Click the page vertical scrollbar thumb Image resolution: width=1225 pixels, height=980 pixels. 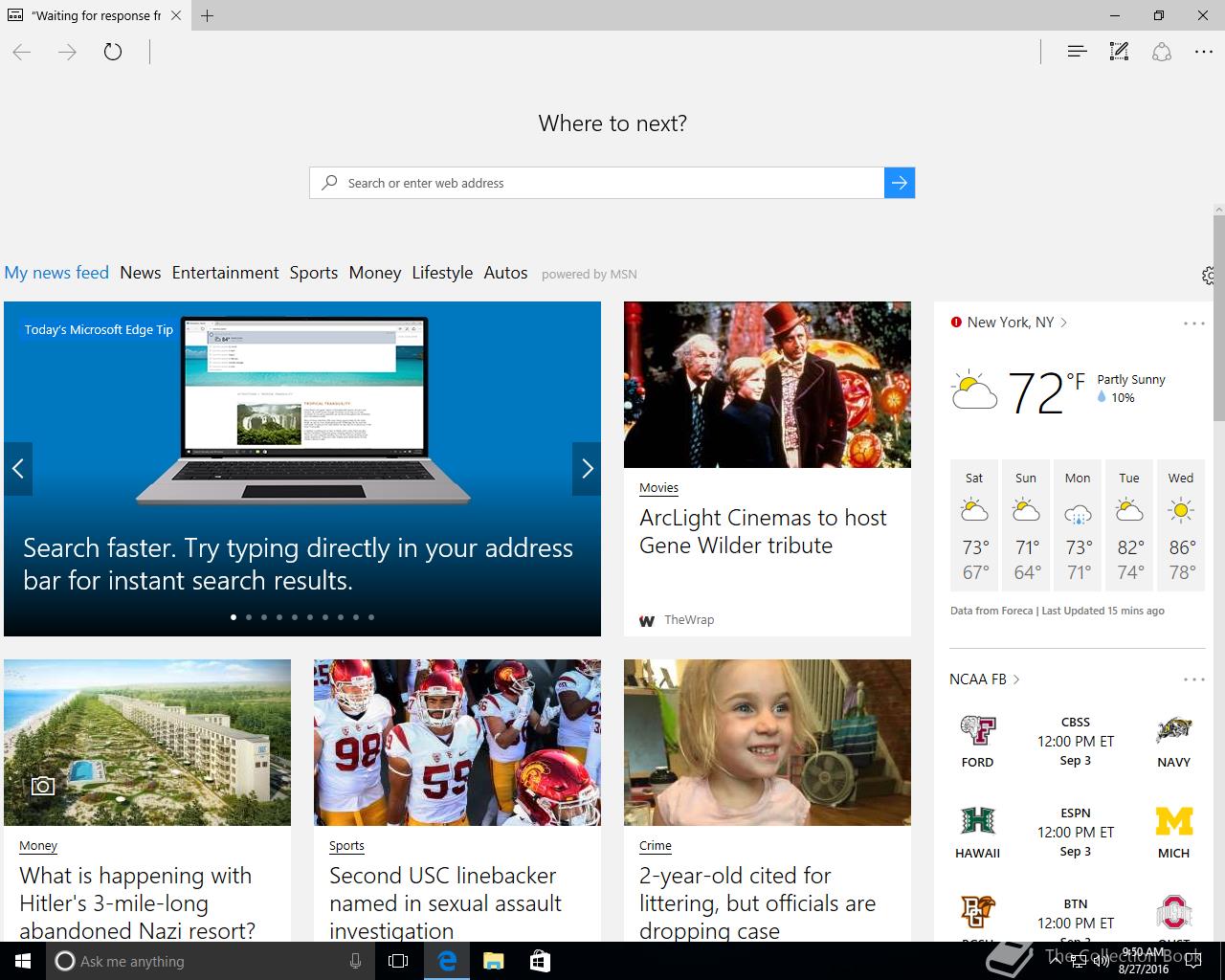pyautogui.click(x=1219, y=318)
